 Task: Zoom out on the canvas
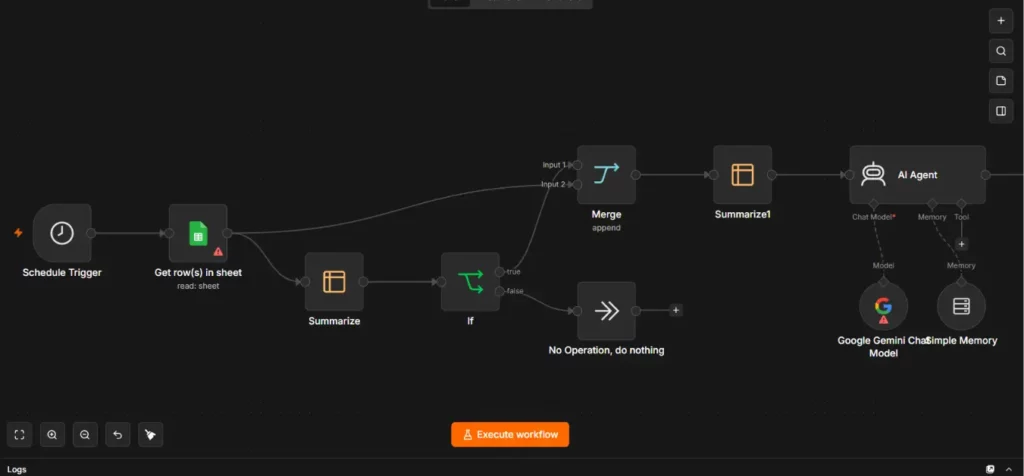(x=85, y=435)
